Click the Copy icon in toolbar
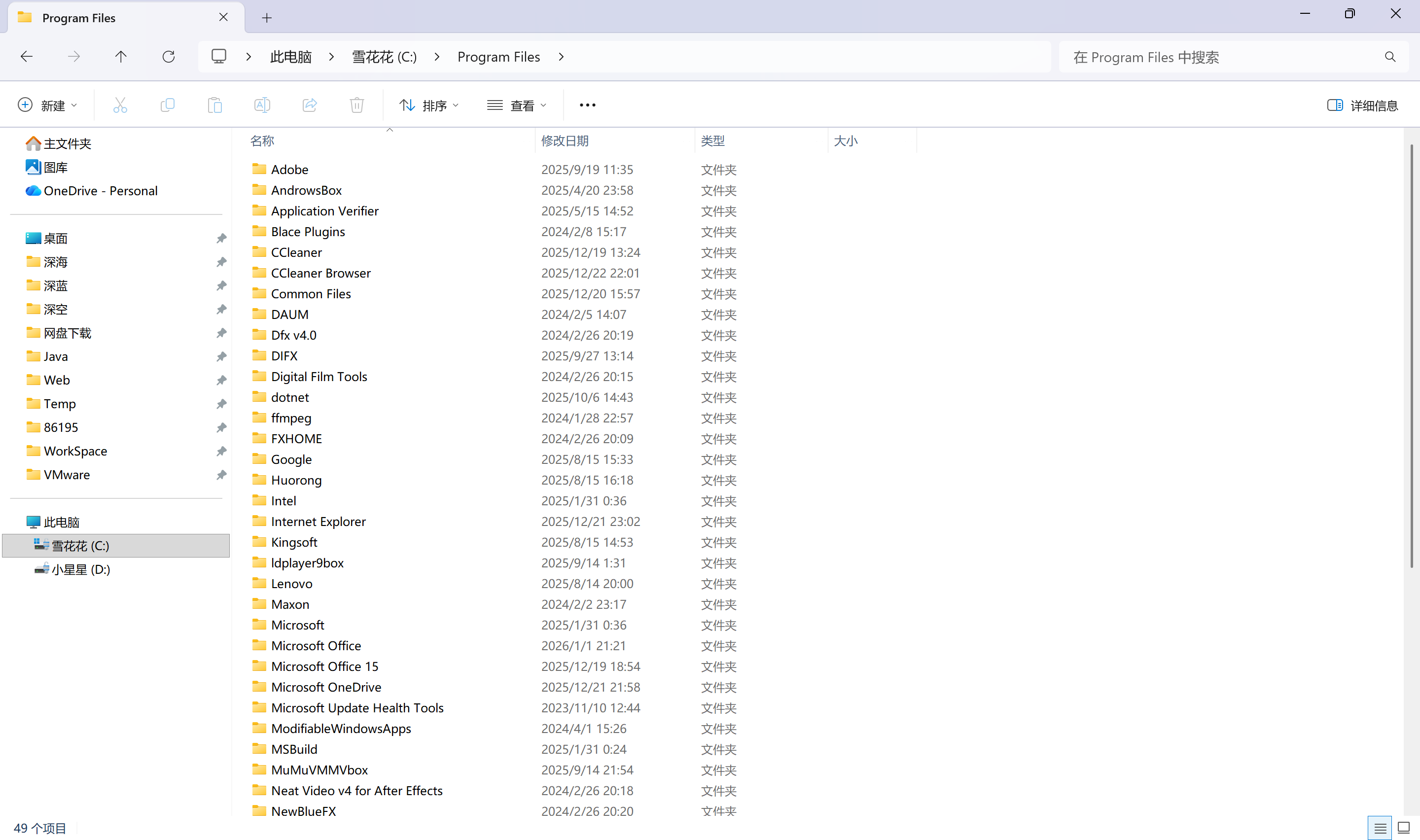1420x840 pixels. 168,105
